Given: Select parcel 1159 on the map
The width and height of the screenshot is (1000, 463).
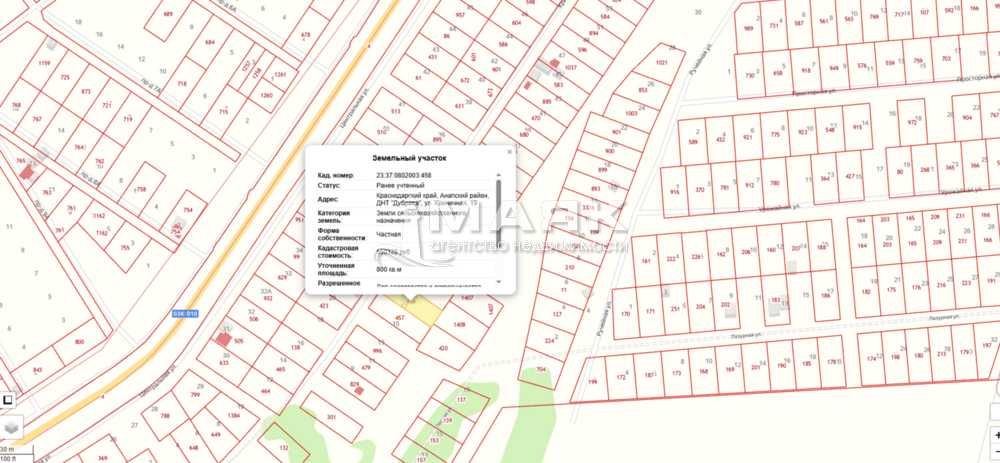Looking at the screenshot, I should tap(43, 63).
